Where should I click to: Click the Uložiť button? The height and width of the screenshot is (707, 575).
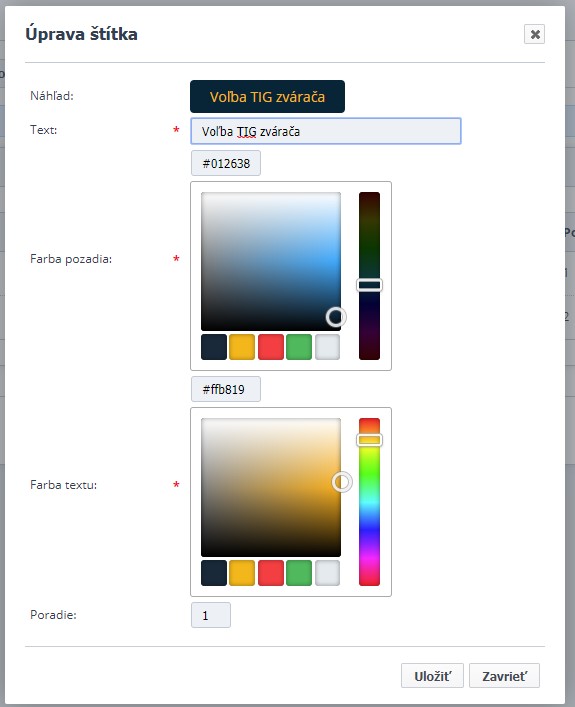(432, 675)
